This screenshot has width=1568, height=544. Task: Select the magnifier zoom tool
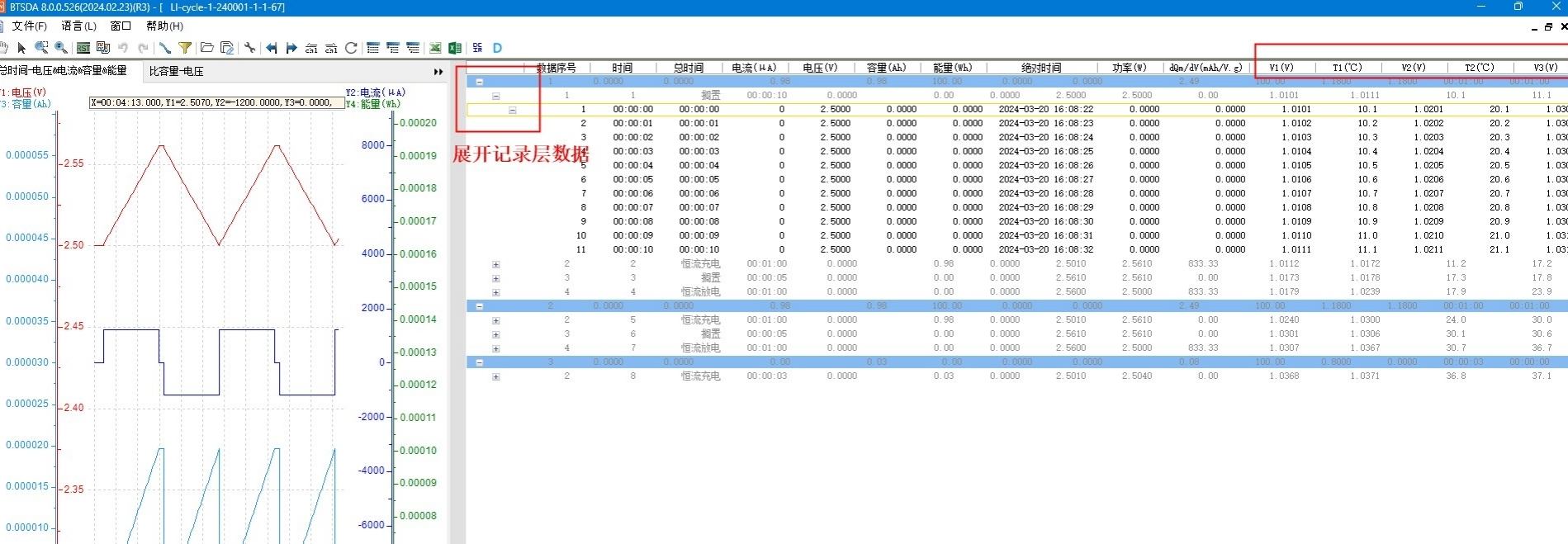(61, 48)
